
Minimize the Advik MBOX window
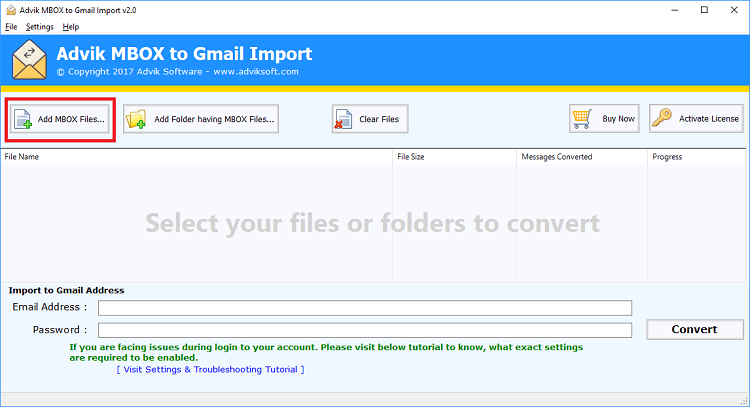pyautogui.click(x=674, y=10)
